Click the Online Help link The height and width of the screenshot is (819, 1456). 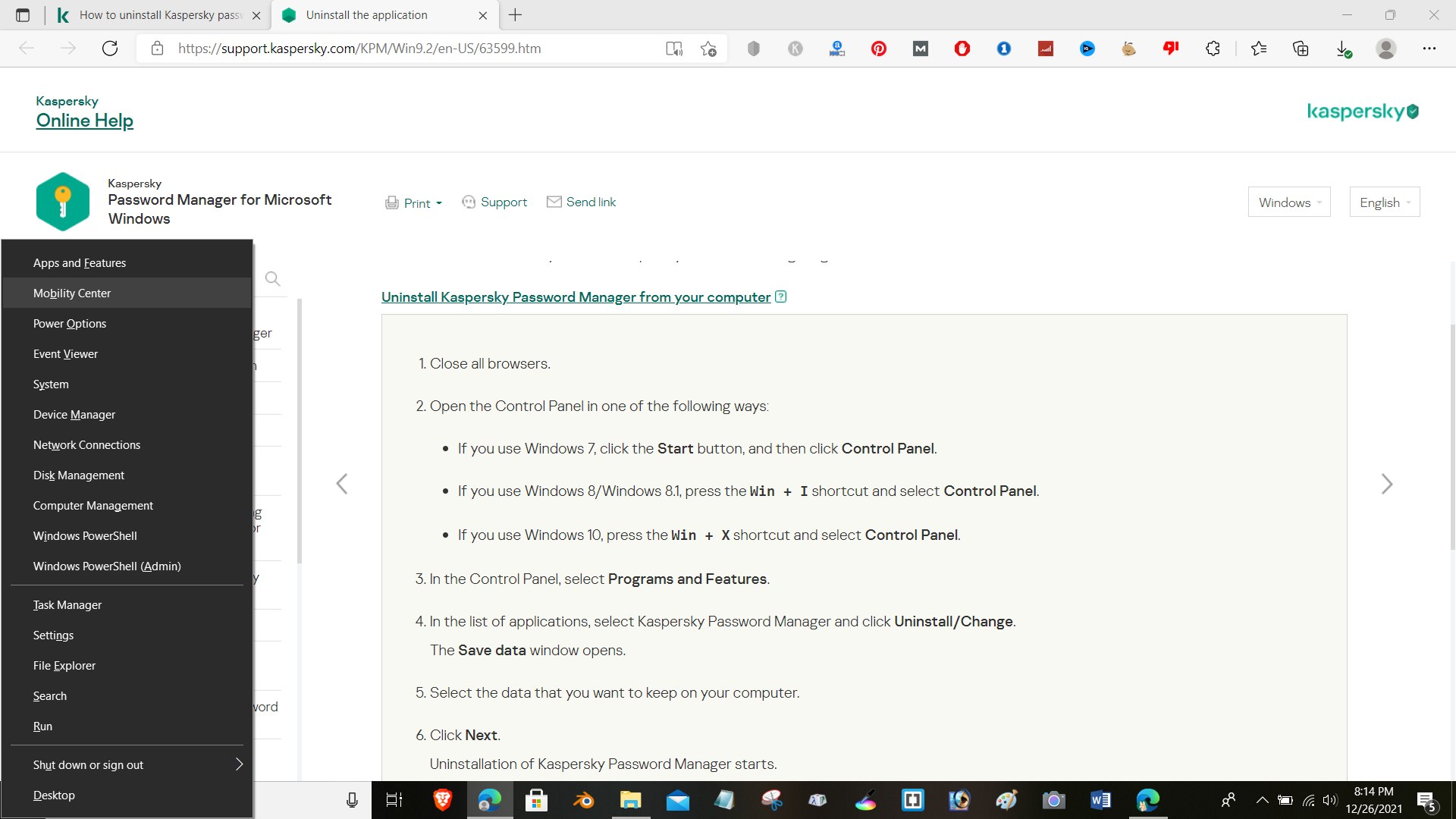click(x=85, y=121)
